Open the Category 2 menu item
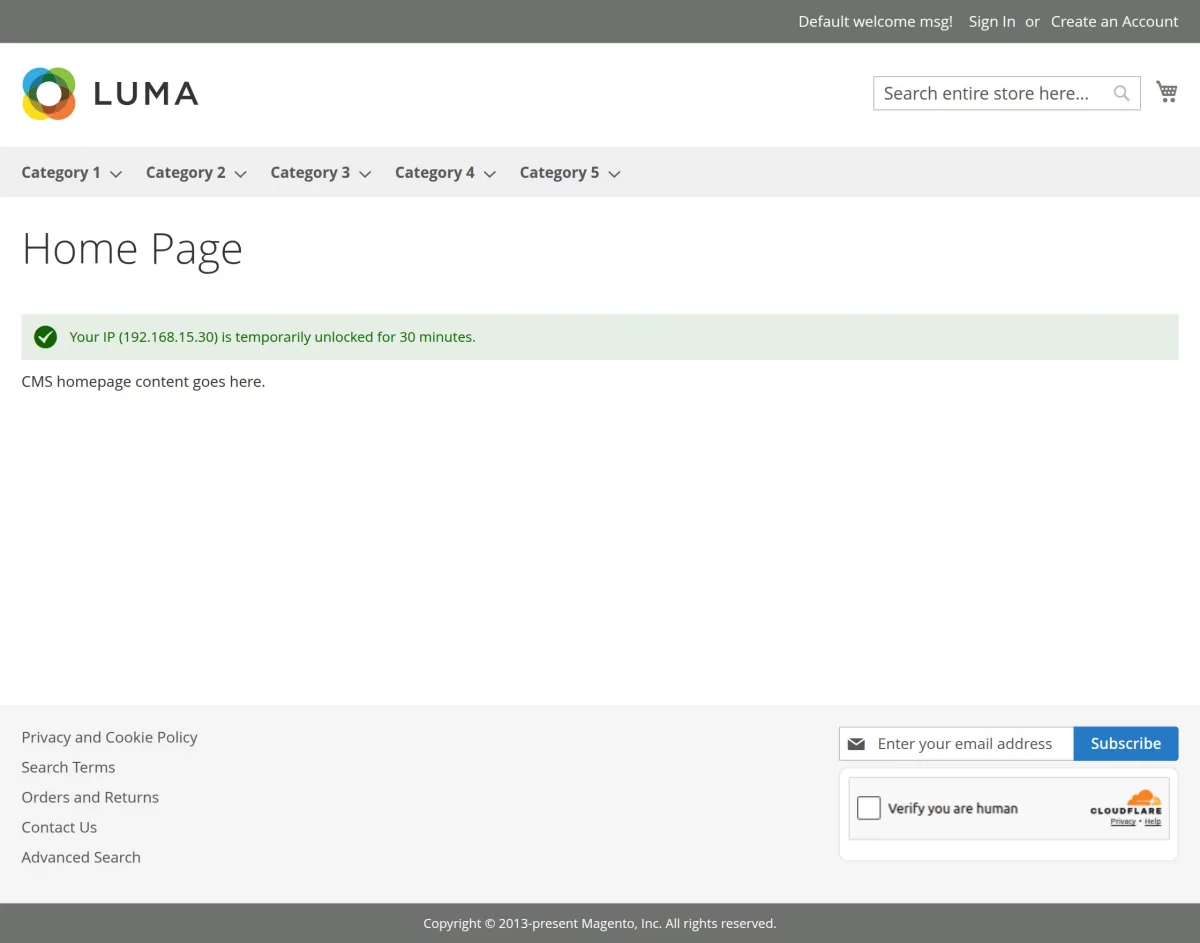Image resolution: width=1200 pixels, height=943 pixels. [186, 172]
